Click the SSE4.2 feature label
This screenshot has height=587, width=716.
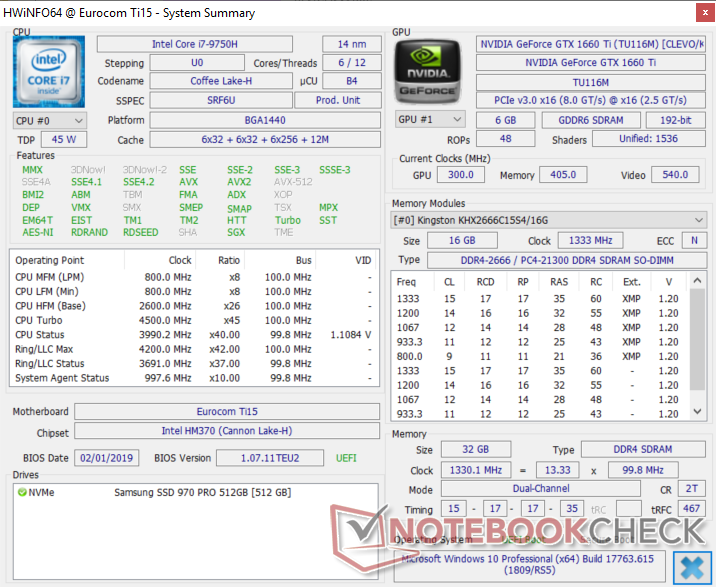point(139,182)
